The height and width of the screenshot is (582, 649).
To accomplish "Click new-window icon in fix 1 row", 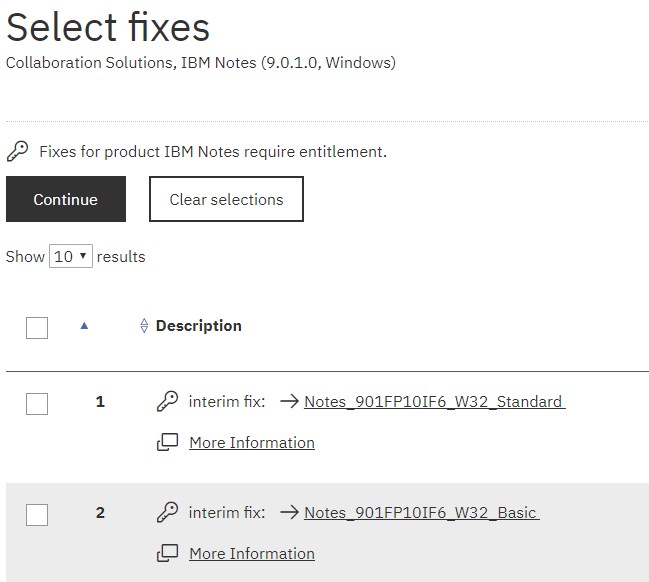I will pyautogui.click(x=167, y=442).
